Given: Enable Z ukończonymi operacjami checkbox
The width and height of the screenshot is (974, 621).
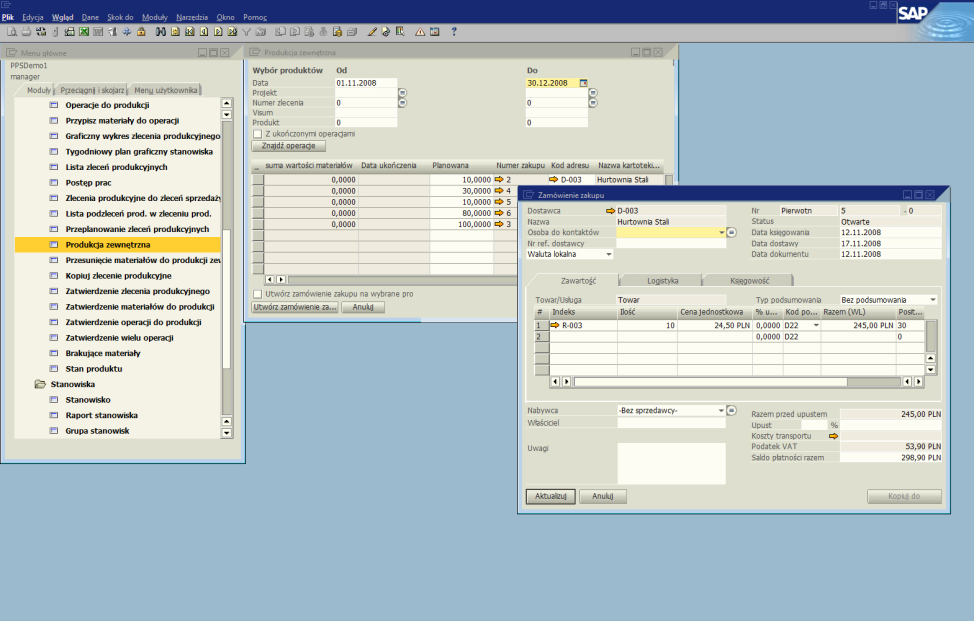Looking at the screenshot, I should click(257, 134).
